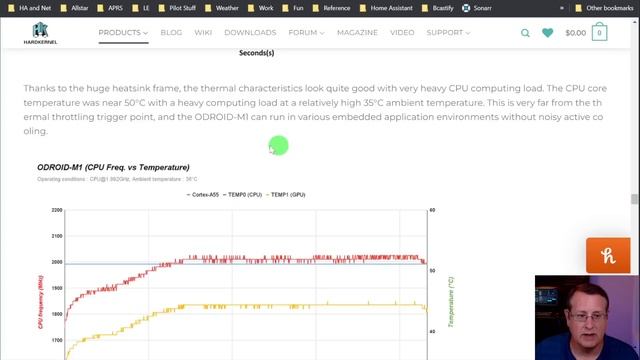Click the $0.00 cart total
The height and width of the screenshot is (360, 640).
click(576, 33)
